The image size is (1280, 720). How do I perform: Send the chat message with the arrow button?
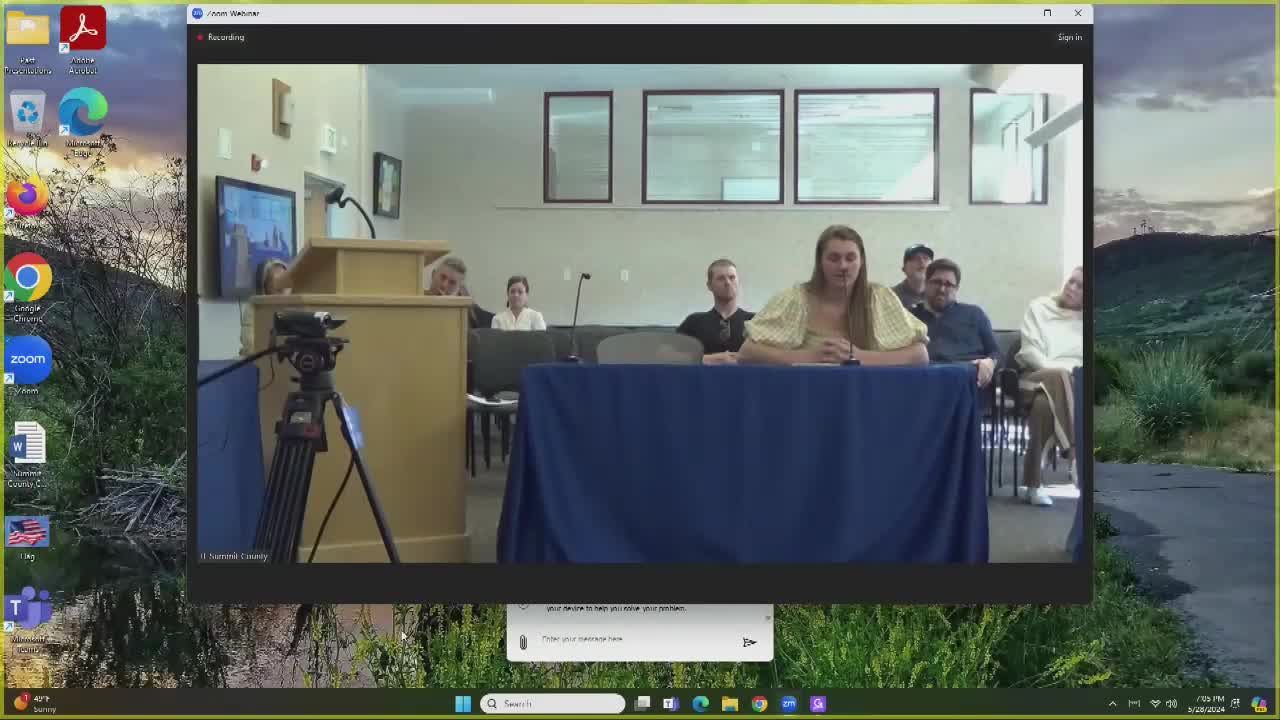[x=749, y=642]
